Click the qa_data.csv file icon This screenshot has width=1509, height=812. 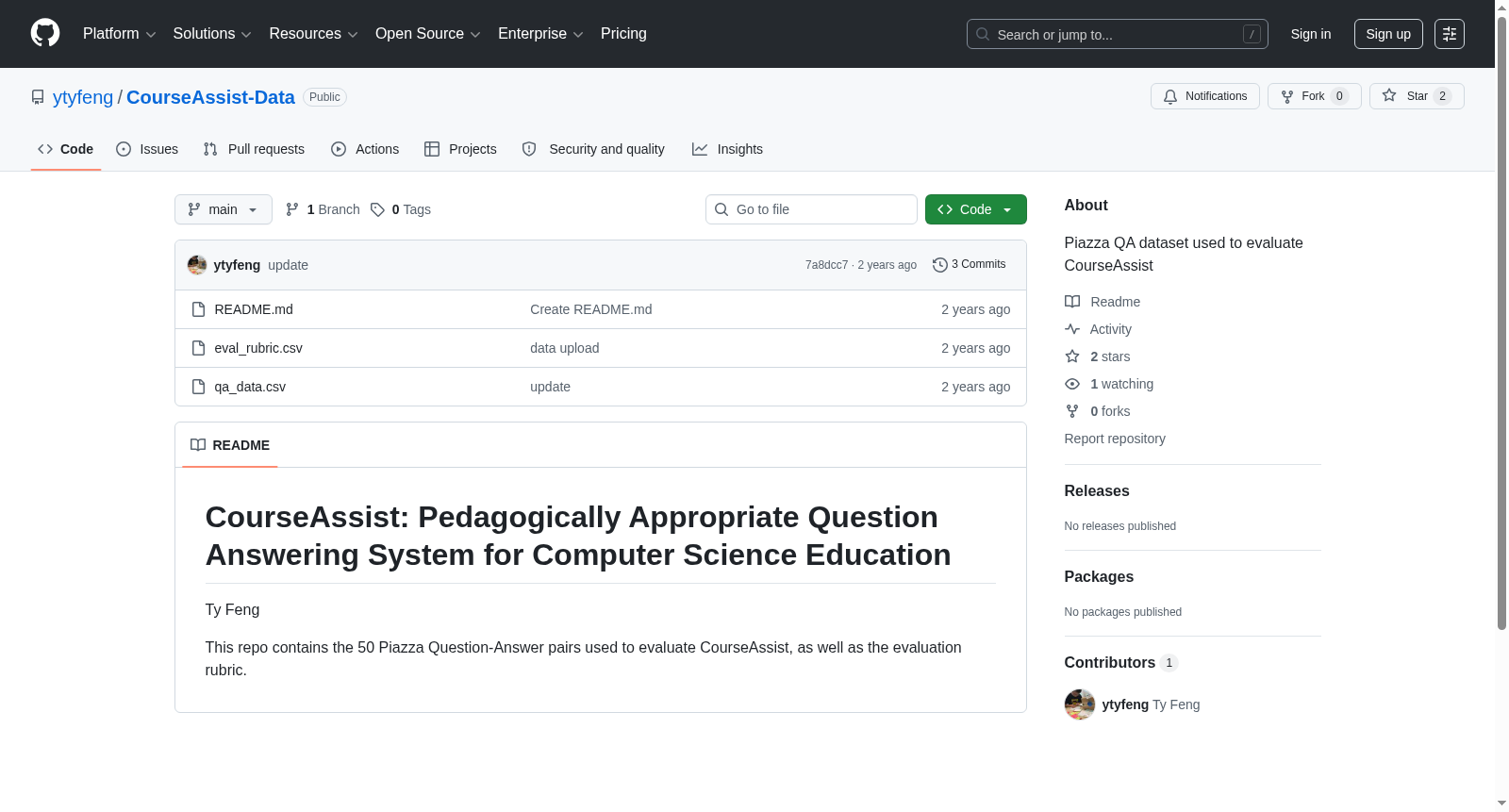[x=198, y=387]
